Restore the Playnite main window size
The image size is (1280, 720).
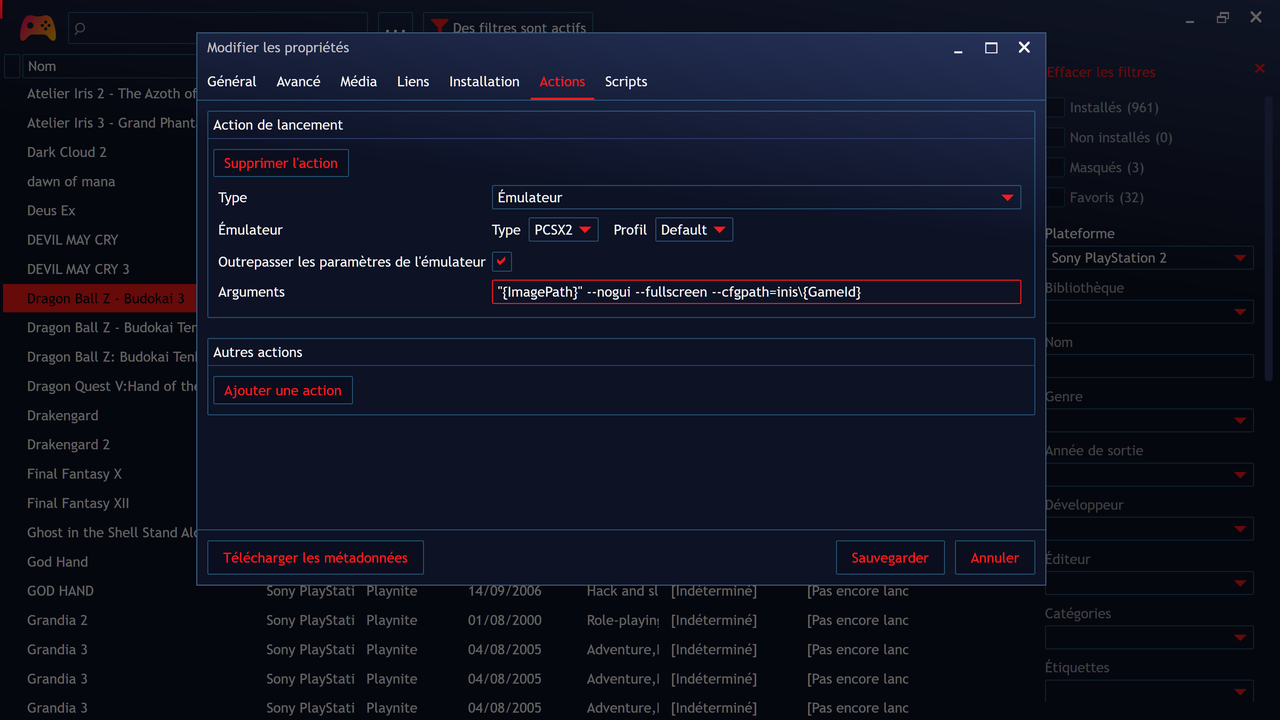1222,18
